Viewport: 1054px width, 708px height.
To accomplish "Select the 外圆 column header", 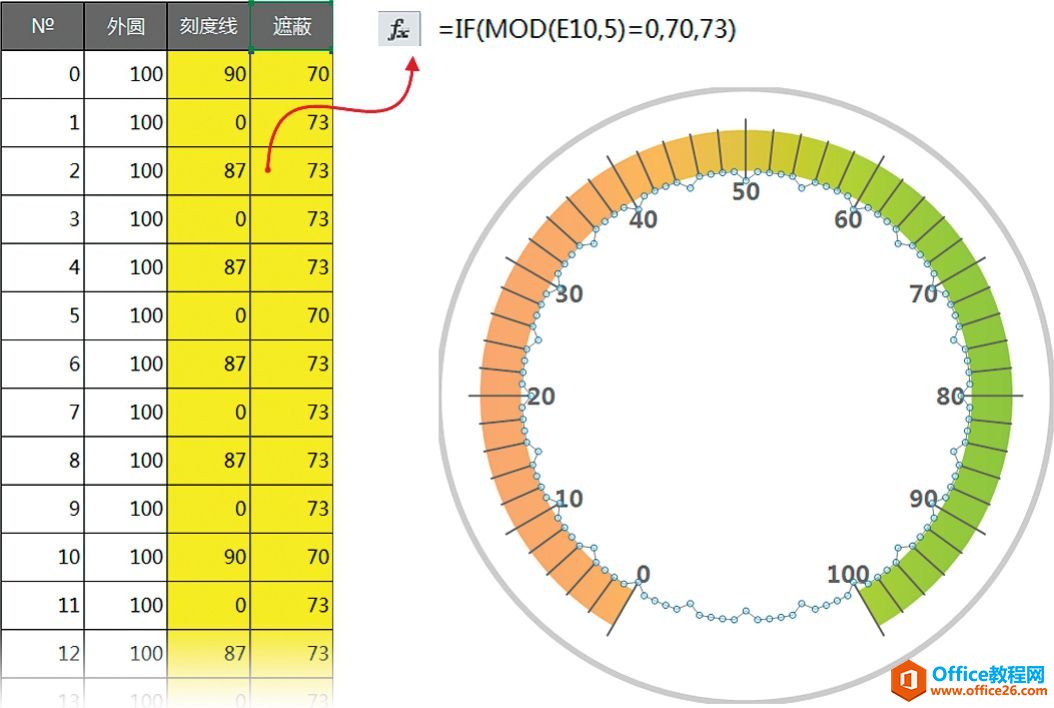I will pos(126,26).
